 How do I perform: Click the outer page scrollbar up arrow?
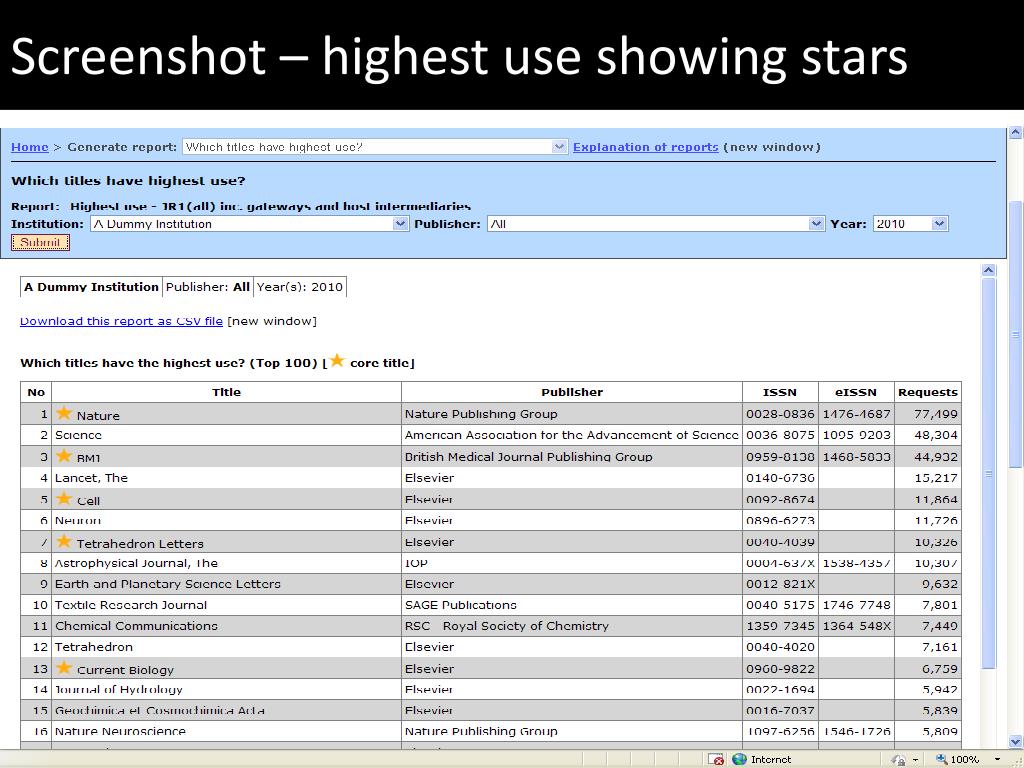[1016, 133]
